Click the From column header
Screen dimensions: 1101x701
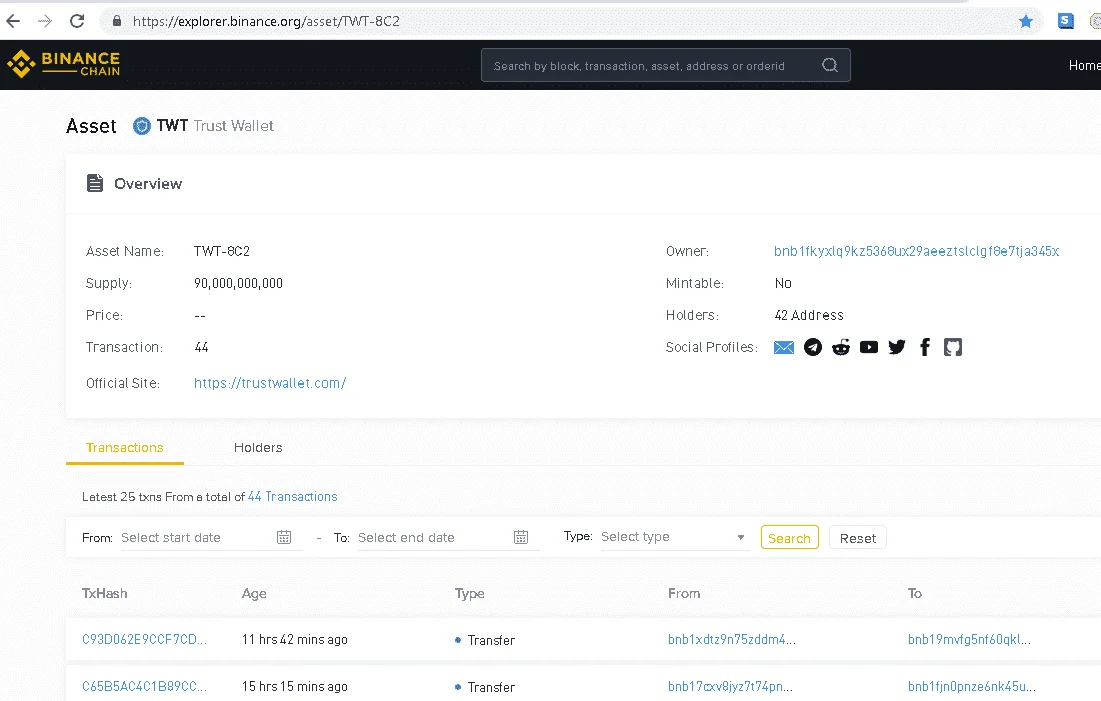(x=684, y=594)
